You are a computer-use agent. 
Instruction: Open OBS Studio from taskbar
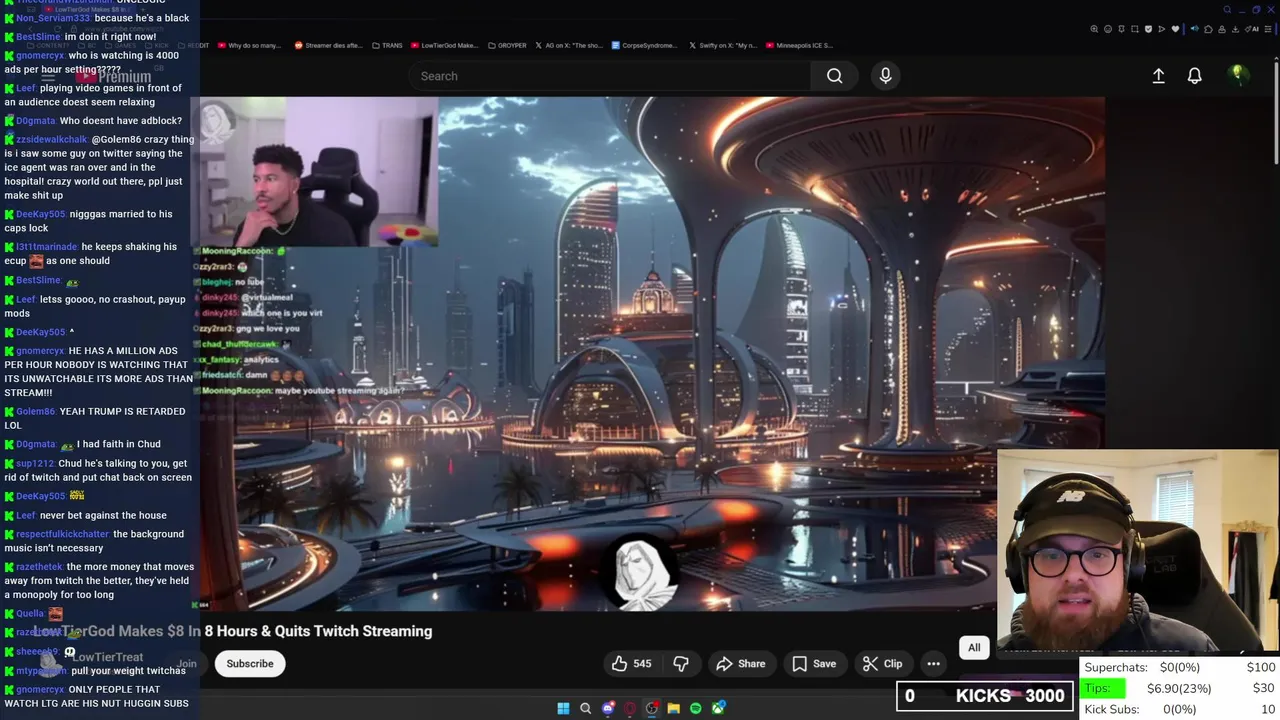652,708
